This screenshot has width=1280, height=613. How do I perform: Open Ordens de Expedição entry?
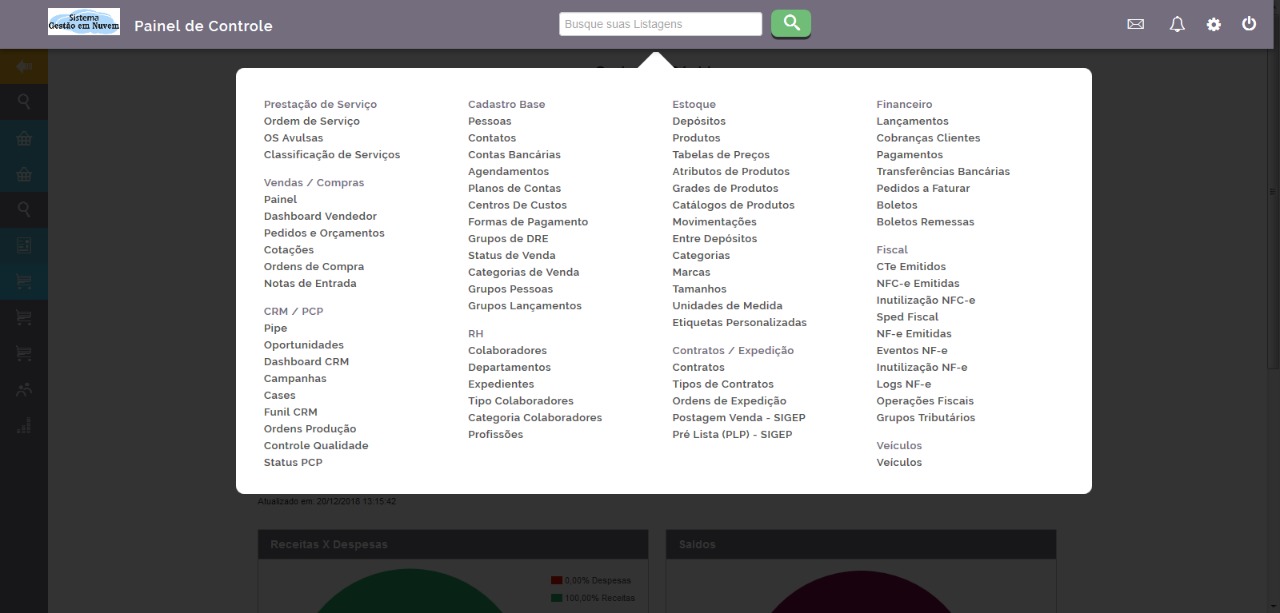(729, 401)
